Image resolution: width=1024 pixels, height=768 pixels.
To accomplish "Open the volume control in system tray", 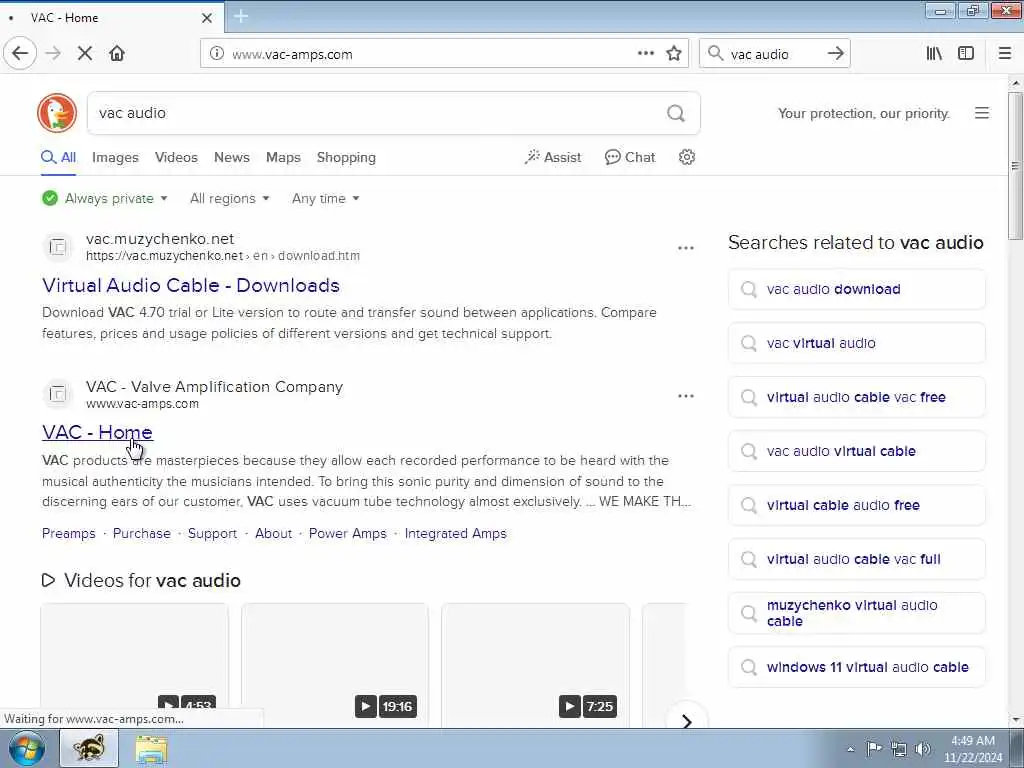I will [x=922, y=749].
